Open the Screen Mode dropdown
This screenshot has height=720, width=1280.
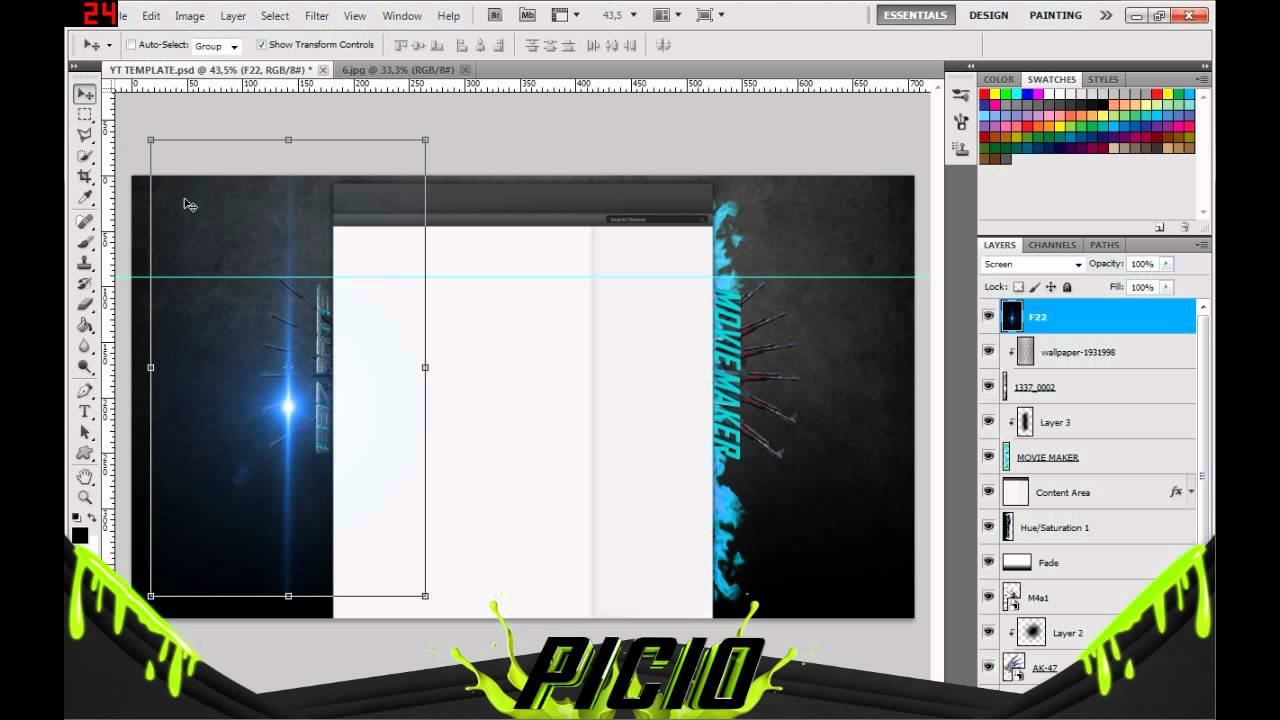click(710, 15)
